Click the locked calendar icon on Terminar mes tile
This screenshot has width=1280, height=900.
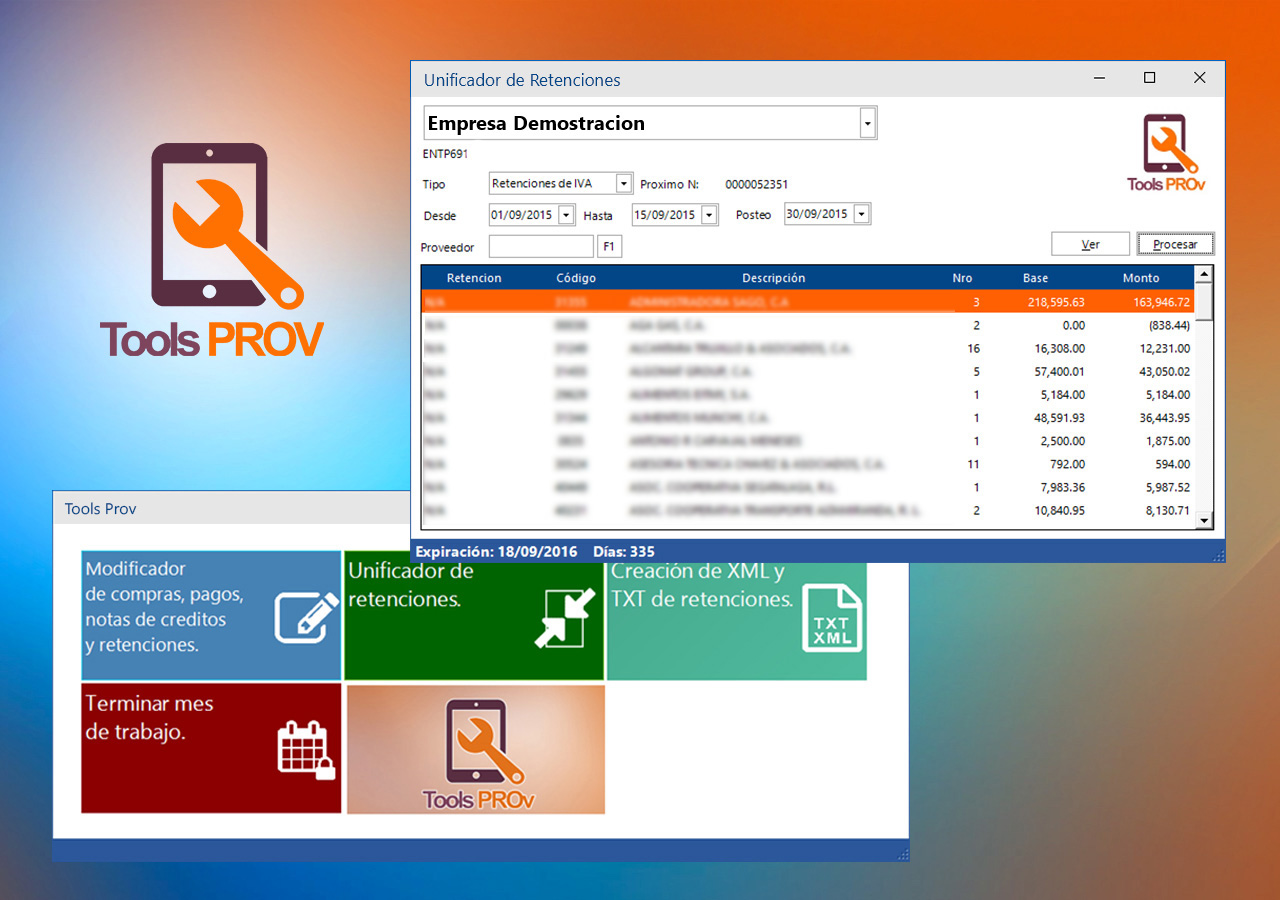point(305,748)
